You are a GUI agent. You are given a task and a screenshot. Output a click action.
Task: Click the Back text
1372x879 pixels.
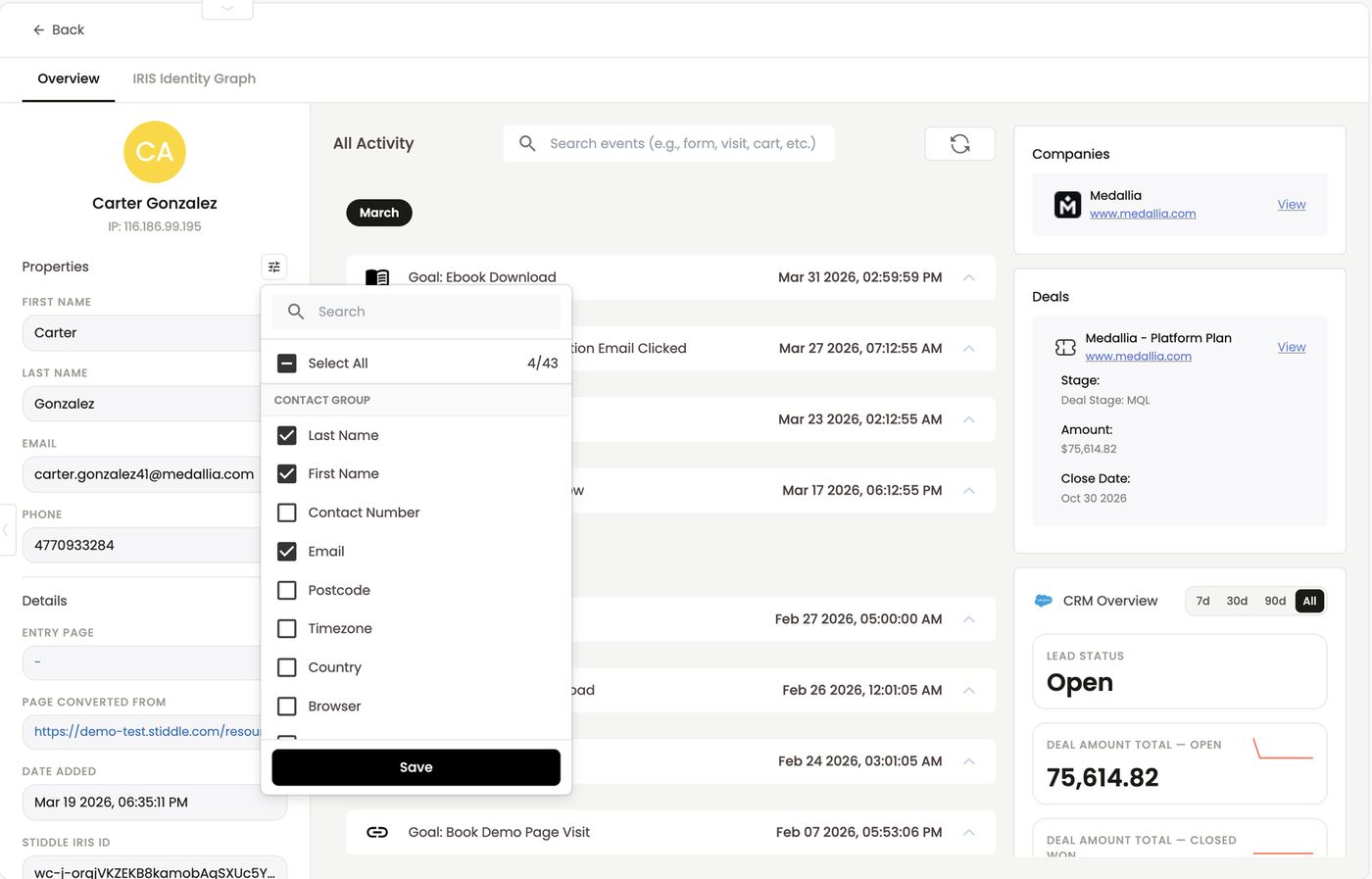68,30
